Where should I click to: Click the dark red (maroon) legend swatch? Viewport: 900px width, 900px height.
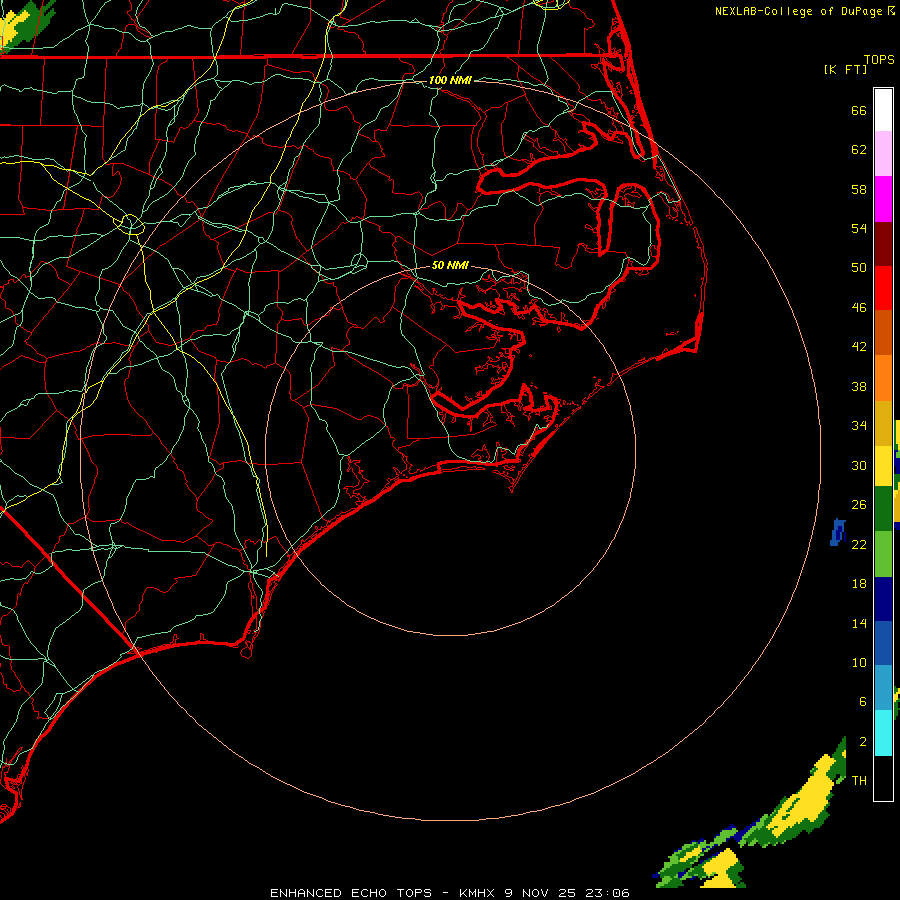click(883, 243)
